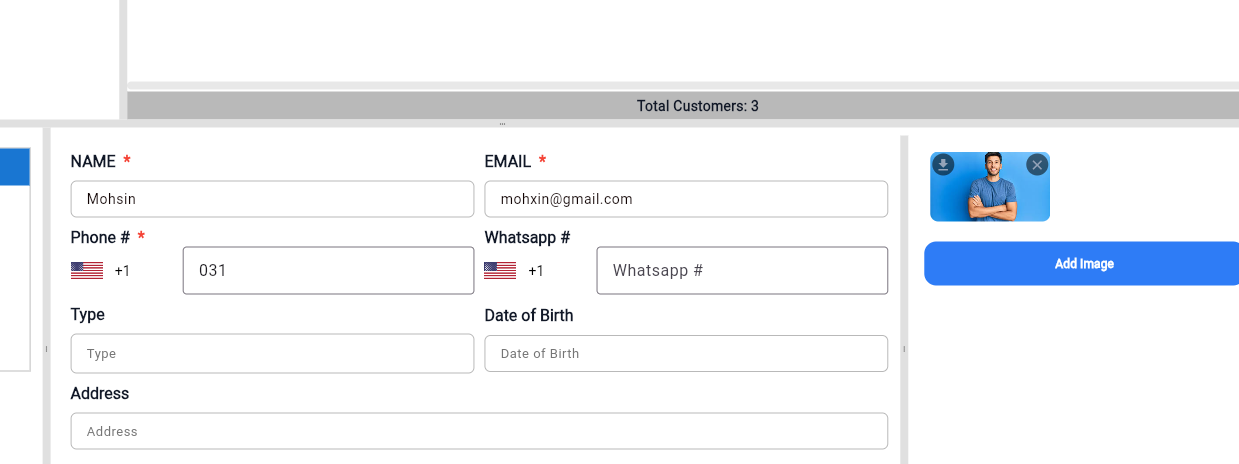
Task: Focus the NAME field containing Mohsin
Action: click(x=272, y=199)
